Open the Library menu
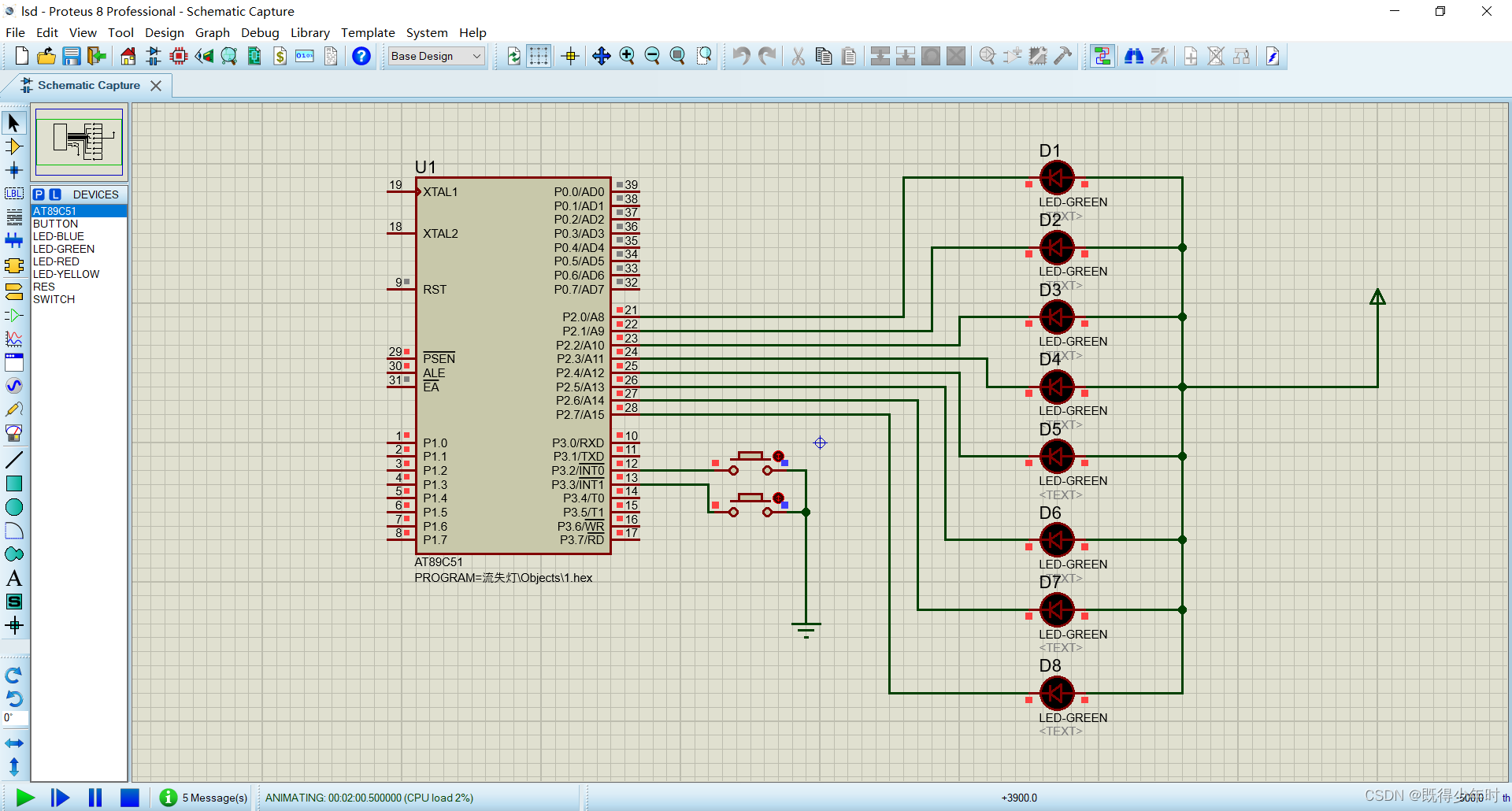1512x811 pixels. click(309, 32)
